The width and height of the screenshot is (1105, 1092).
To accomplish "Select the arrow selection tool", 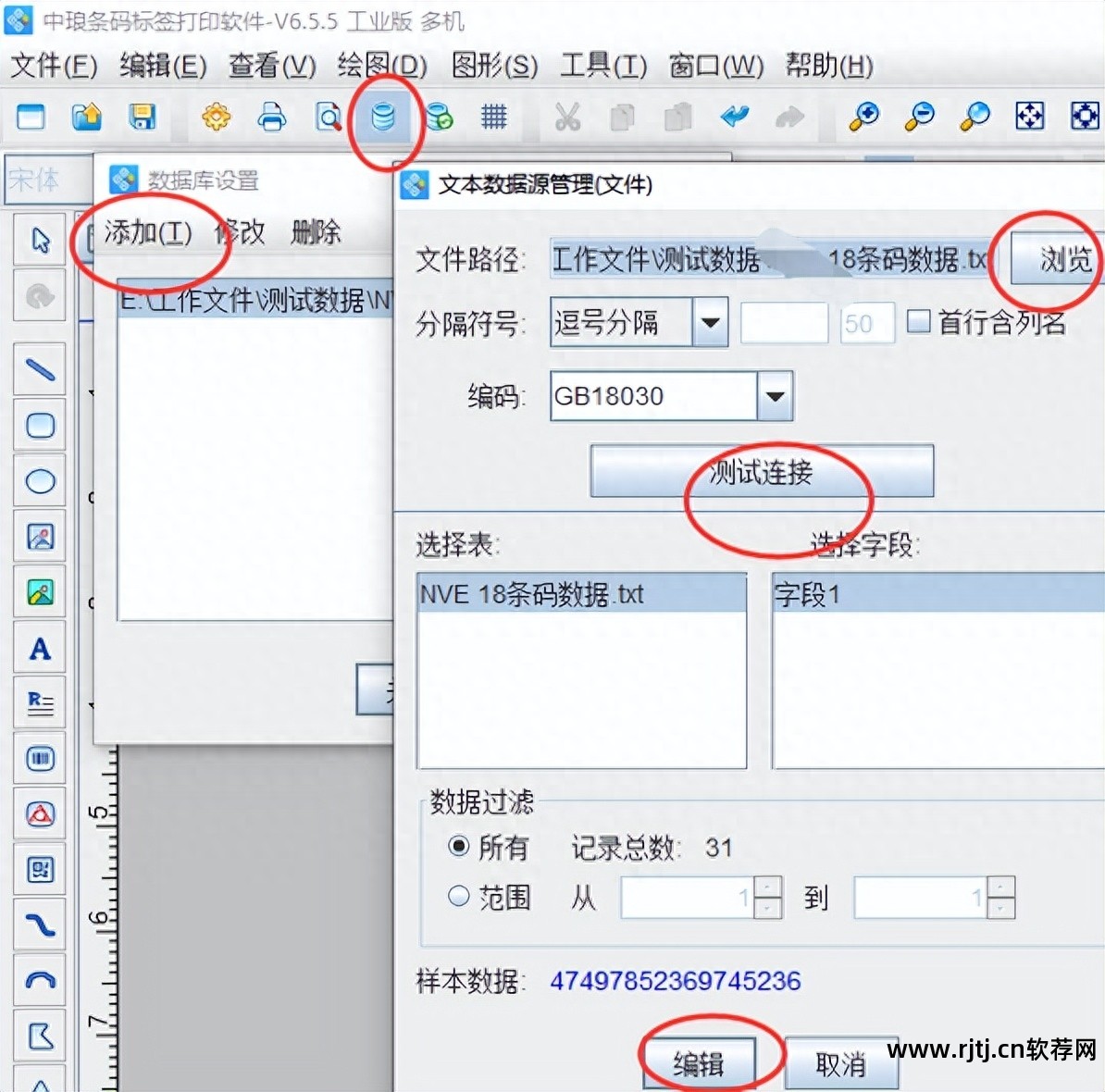I will [39, 239].
